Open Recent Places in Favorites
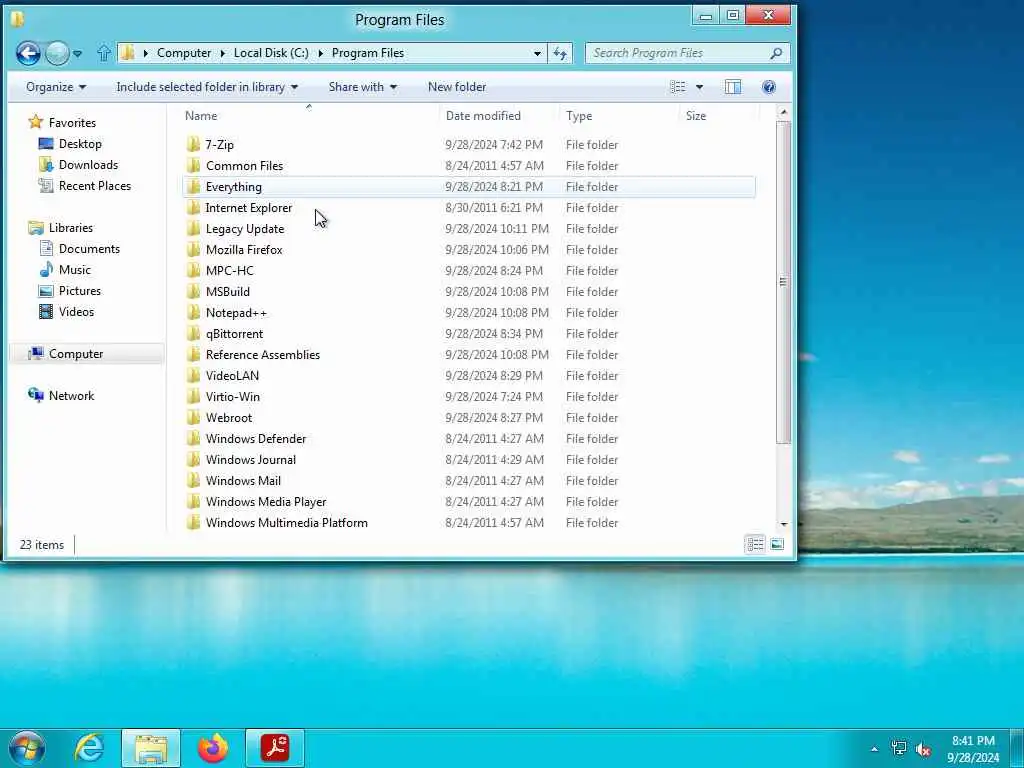Viewport: 1024px width, 768px height. 84,185
